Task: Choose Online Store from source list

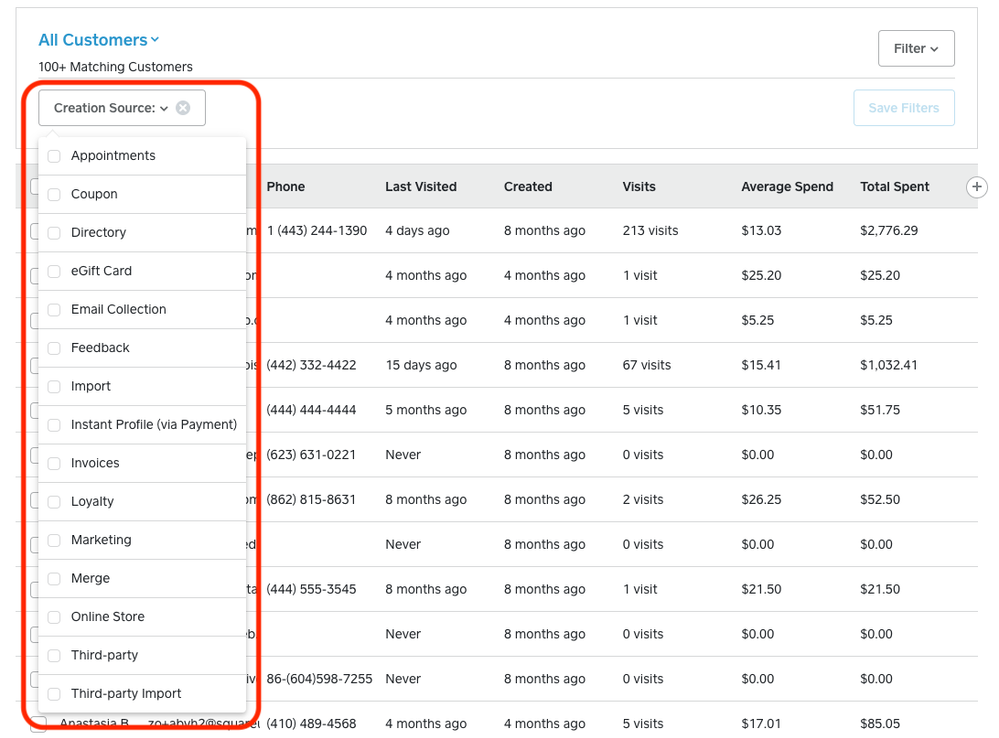Action: click(x=54, y=617)
